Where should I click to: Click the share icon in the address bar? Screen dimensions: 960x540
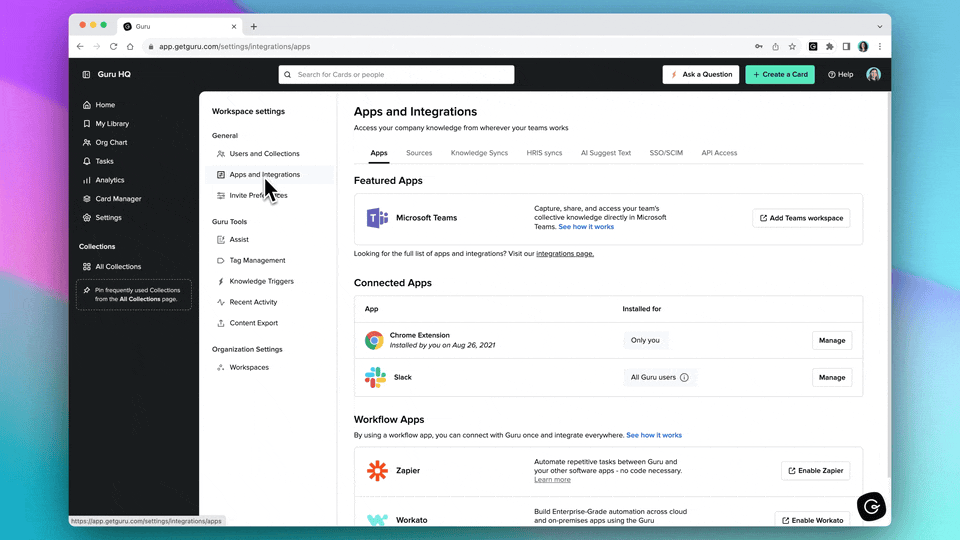776,47
